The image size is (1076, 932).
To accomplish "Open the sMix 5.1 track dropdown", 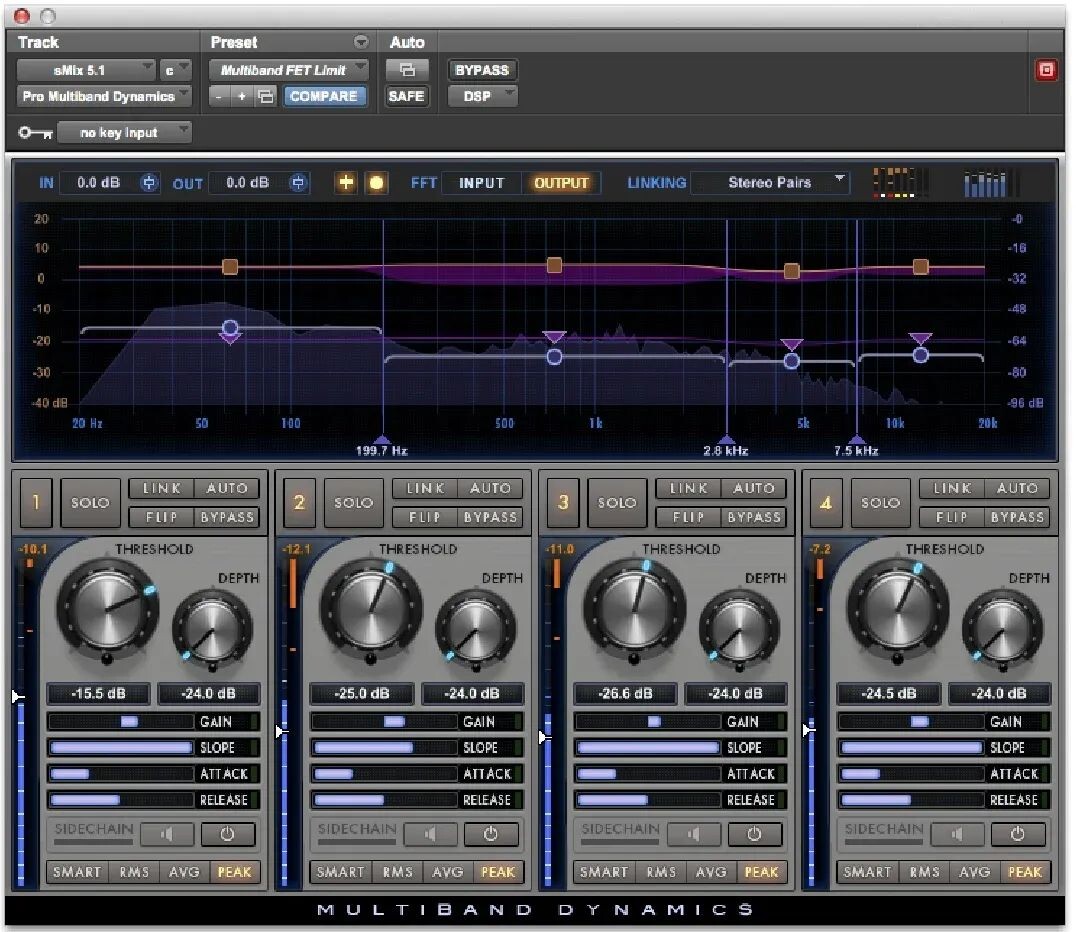I will (86, 70).
